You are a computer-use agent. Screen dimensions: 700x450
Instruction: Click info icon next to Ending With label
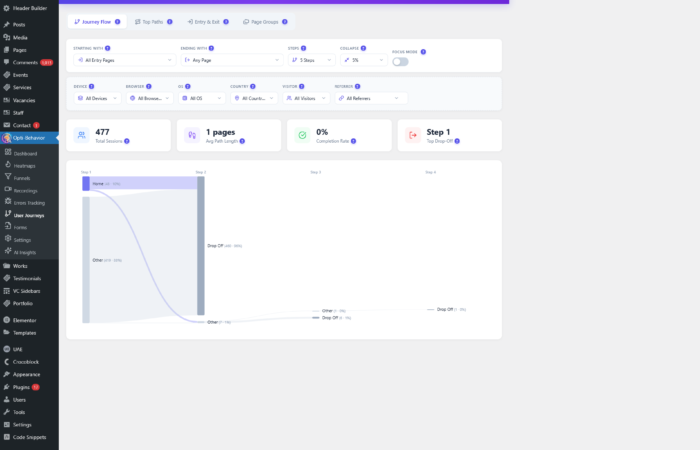[x=211, y=48]
